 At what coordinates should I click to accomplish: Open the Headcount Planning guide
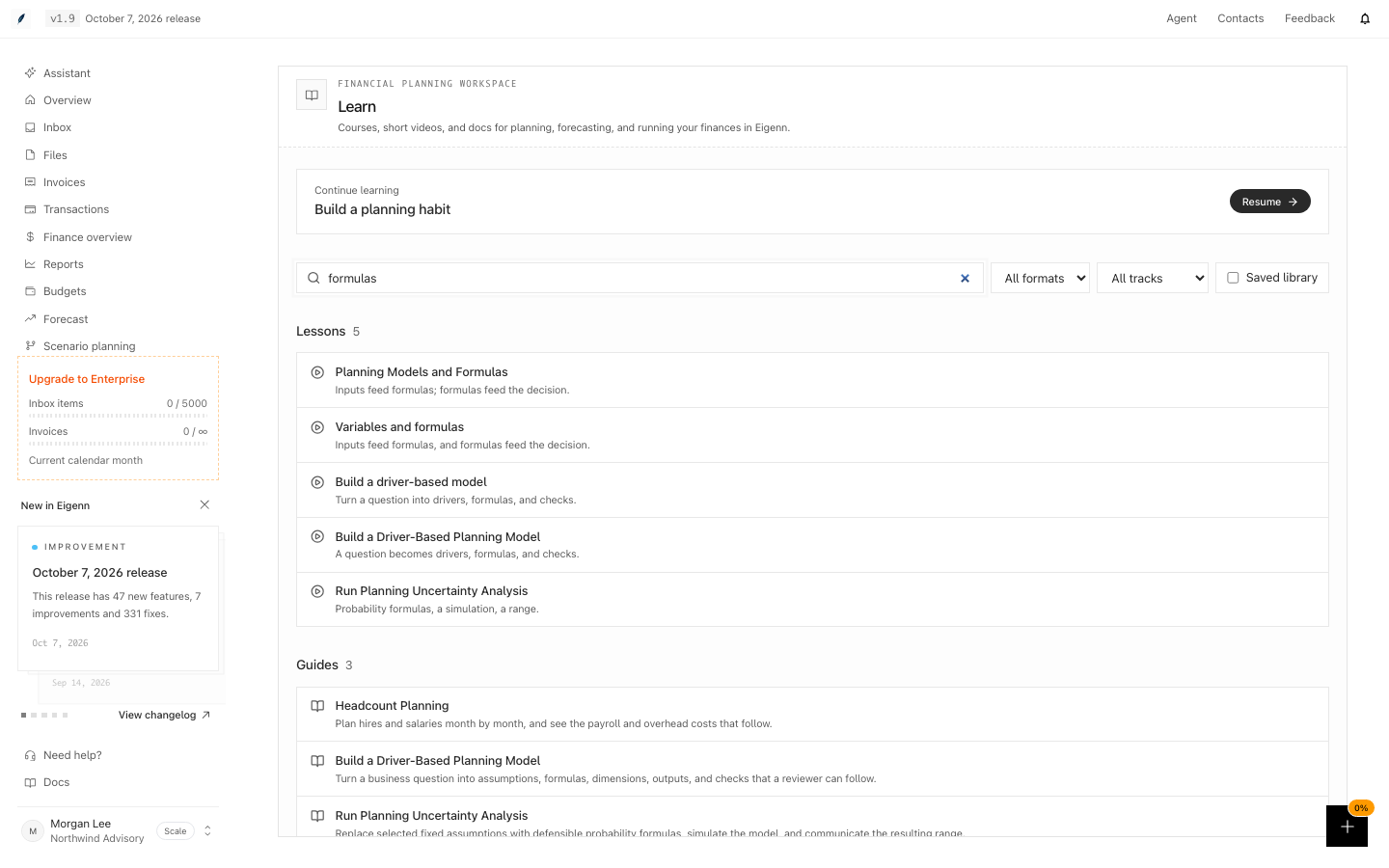pyautogui.click(x=812, y=714)
